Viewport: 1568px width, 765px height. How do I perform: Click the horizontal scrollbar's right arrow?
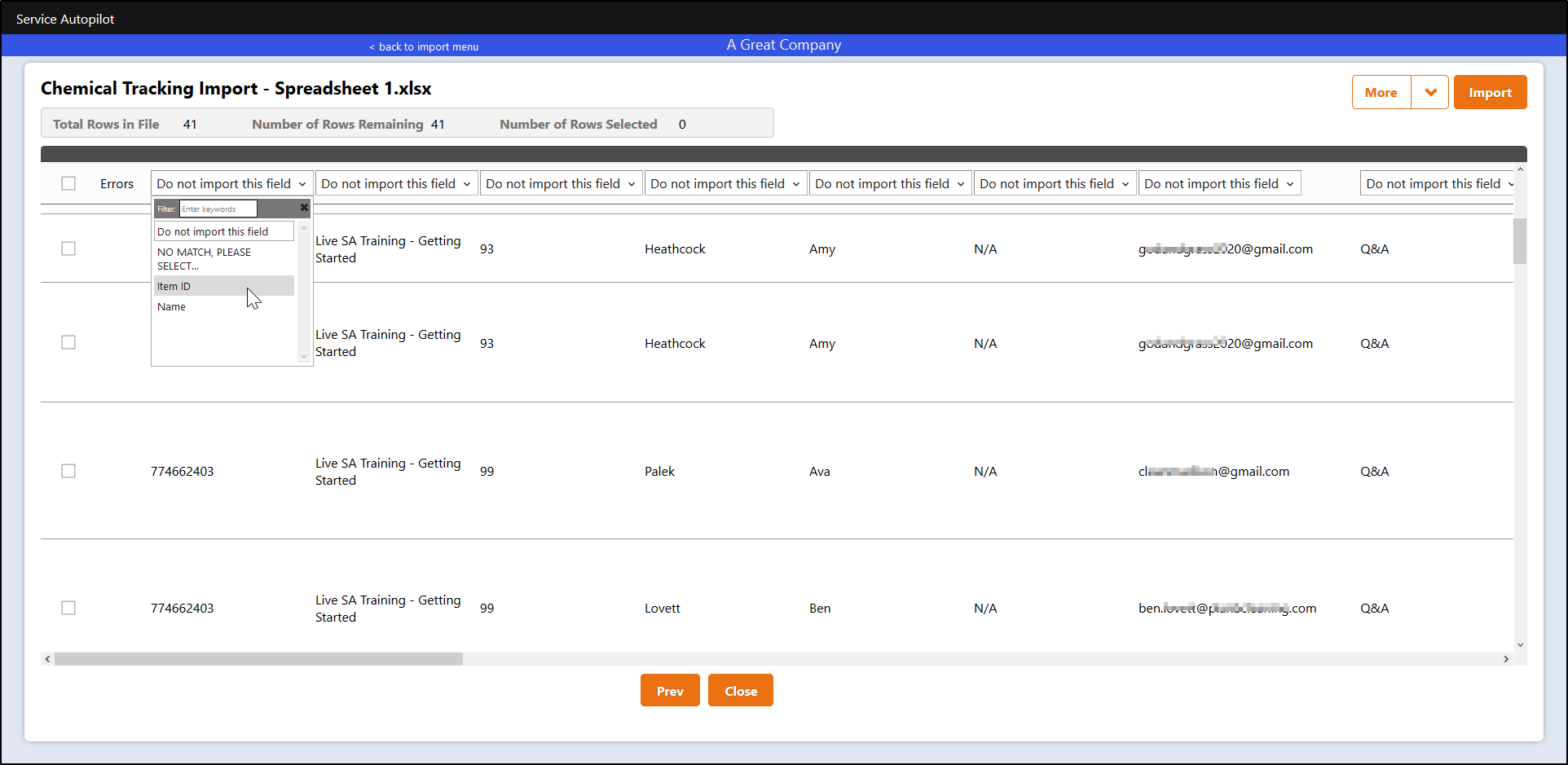click(1507, 658)
